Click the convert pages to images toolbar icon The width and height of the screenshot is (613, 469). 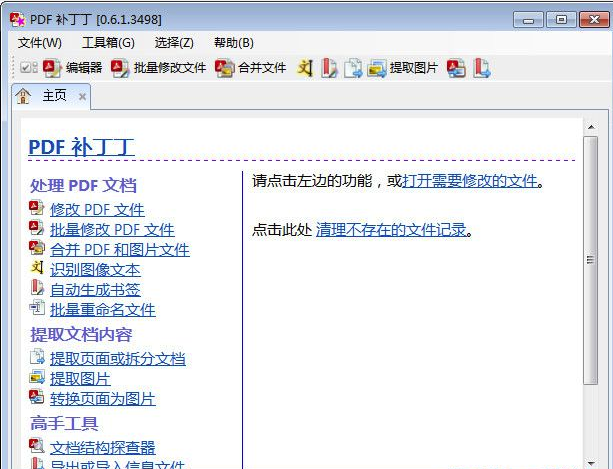coord(456,68)
